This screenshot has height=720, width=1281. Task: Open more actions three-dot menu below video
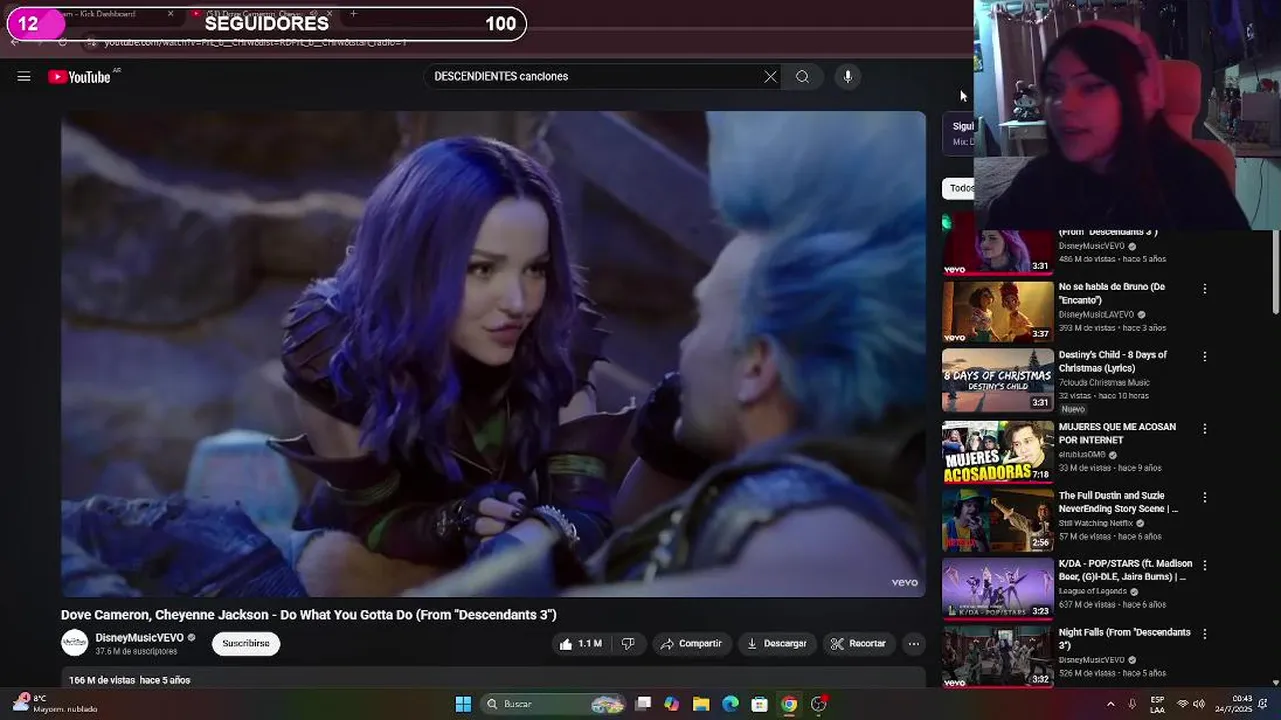tap(913, 644)
